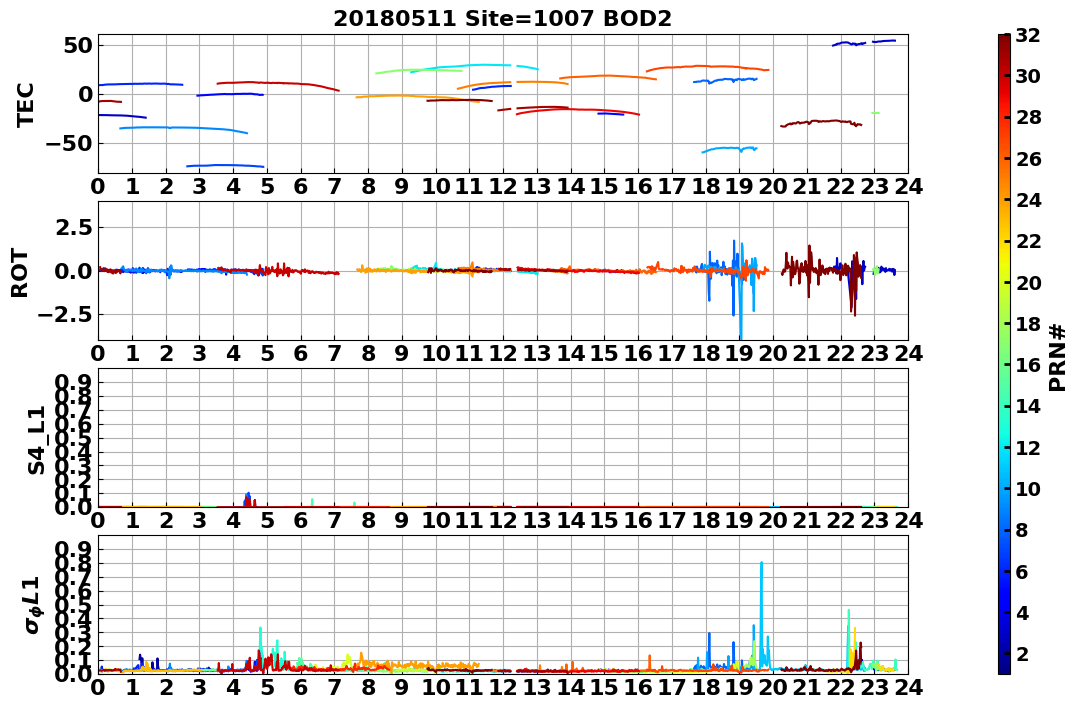Click the colorbar tick label 6
Screen dimensions: 1077x709
click(1023, 571)
